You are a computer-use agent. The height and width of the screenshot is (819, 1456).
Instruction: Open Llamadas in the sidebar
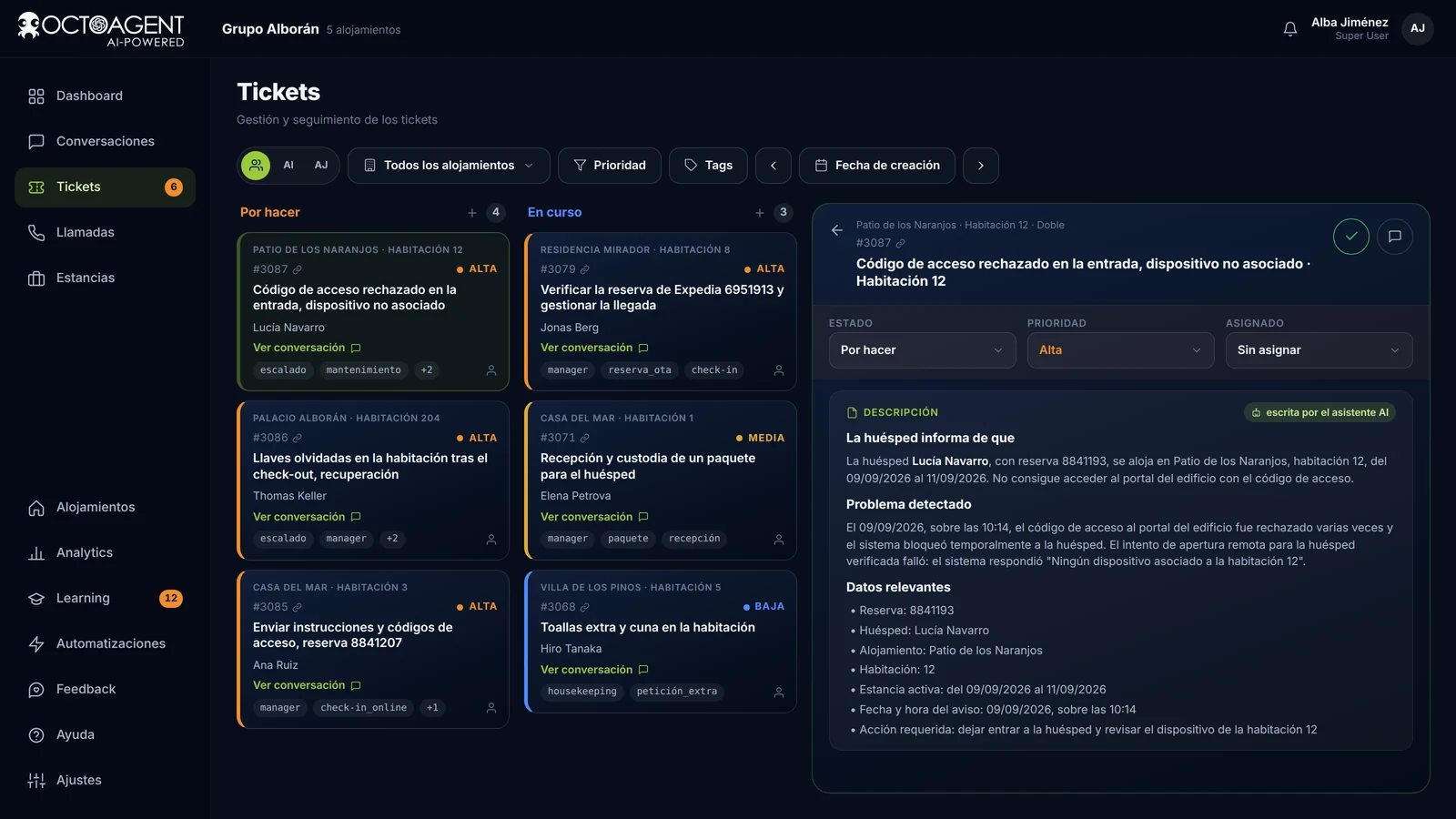coord(105,232)
